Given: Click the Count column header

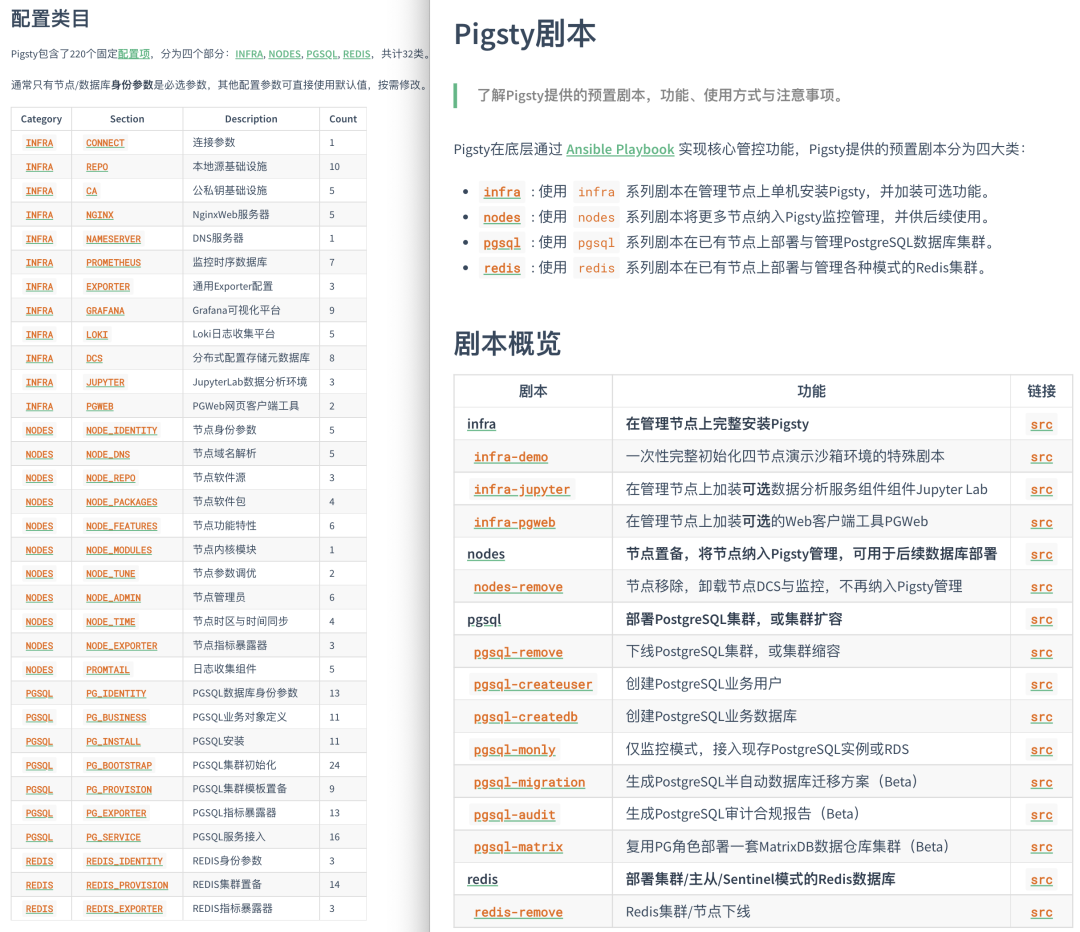Looking at the screenshot, I should pyautogui.click(x=343, y=119).
